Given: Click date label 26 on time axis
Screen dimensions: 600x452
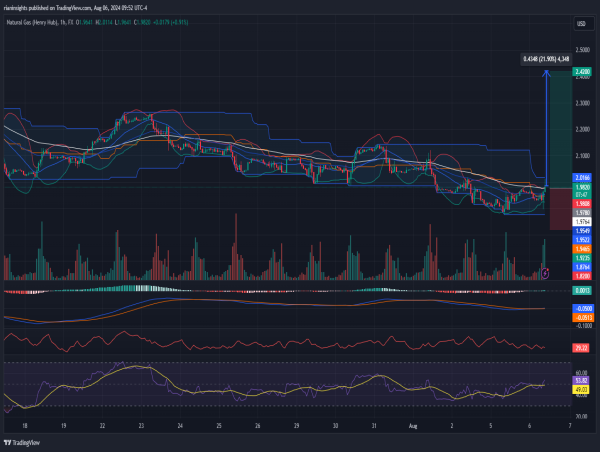Looking at the screenshot, I should point(258,426).
